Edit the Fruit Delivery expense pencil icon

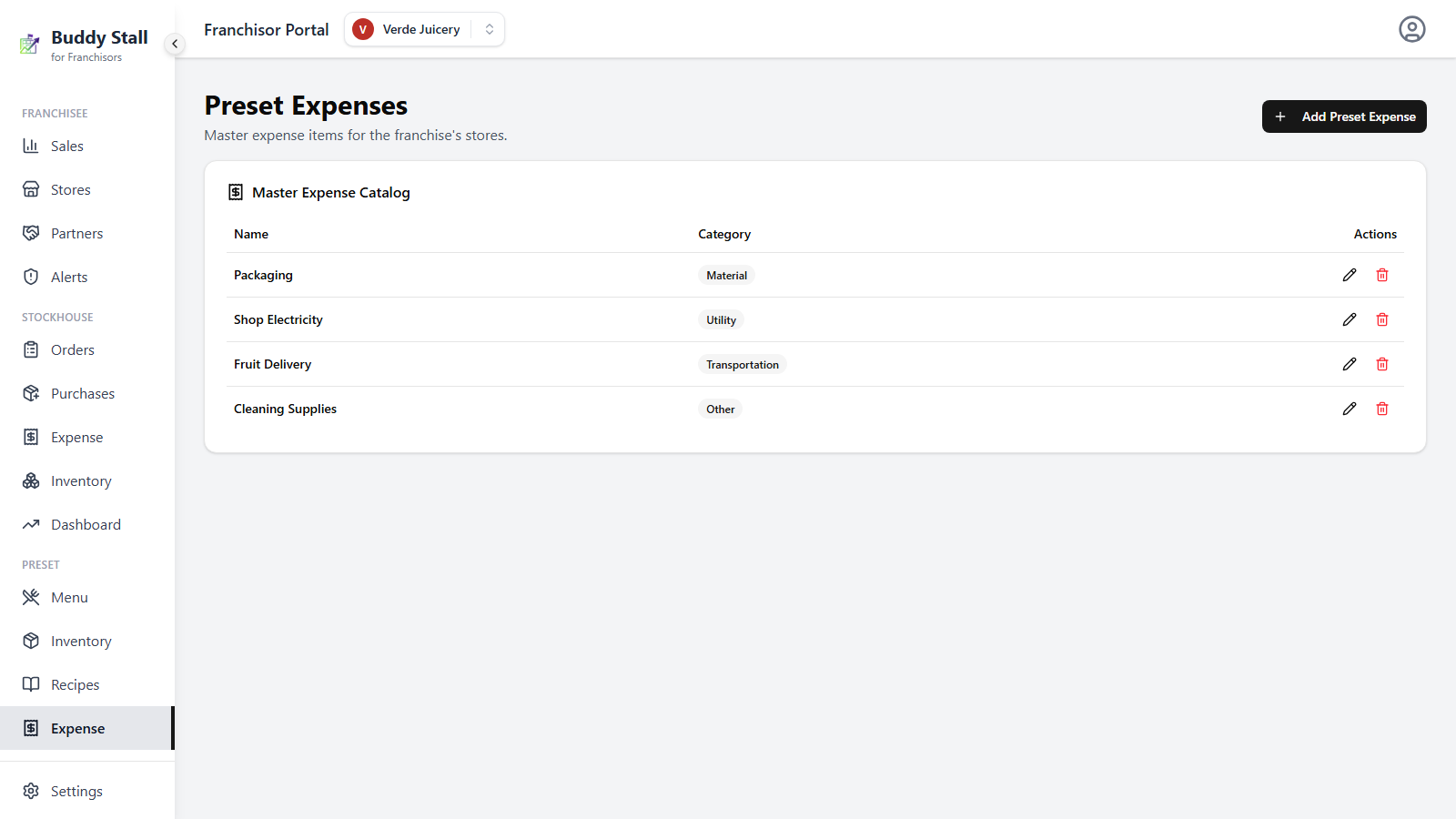click(x=1350, y=364)
